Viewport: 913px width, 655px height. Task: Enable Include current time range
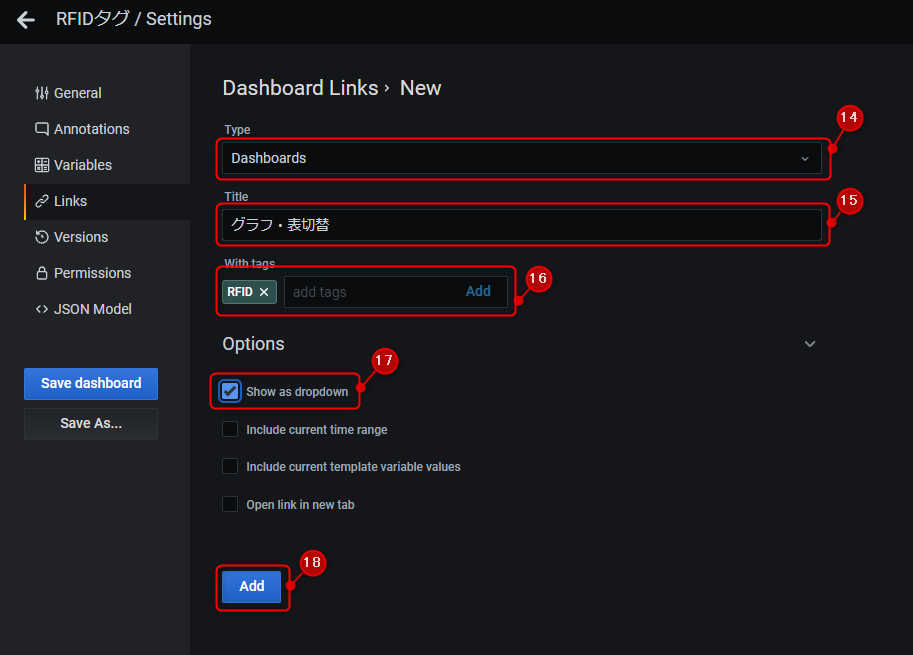(230, 429)
